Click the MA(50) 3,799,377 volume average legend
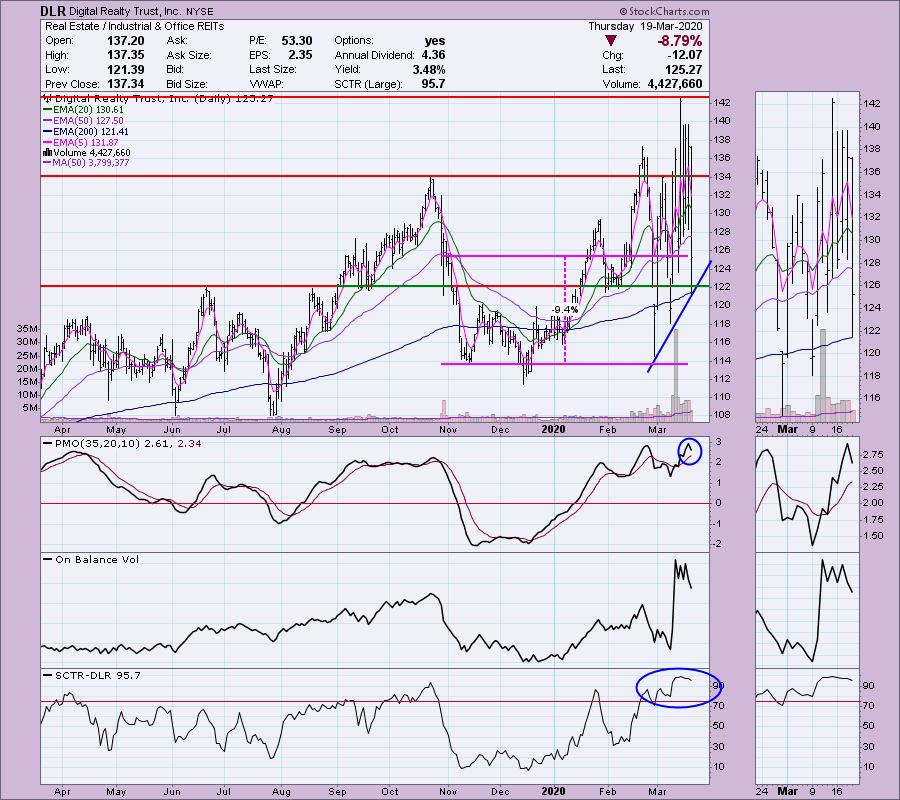Screen dimensions: 900x800 point(86,163)
